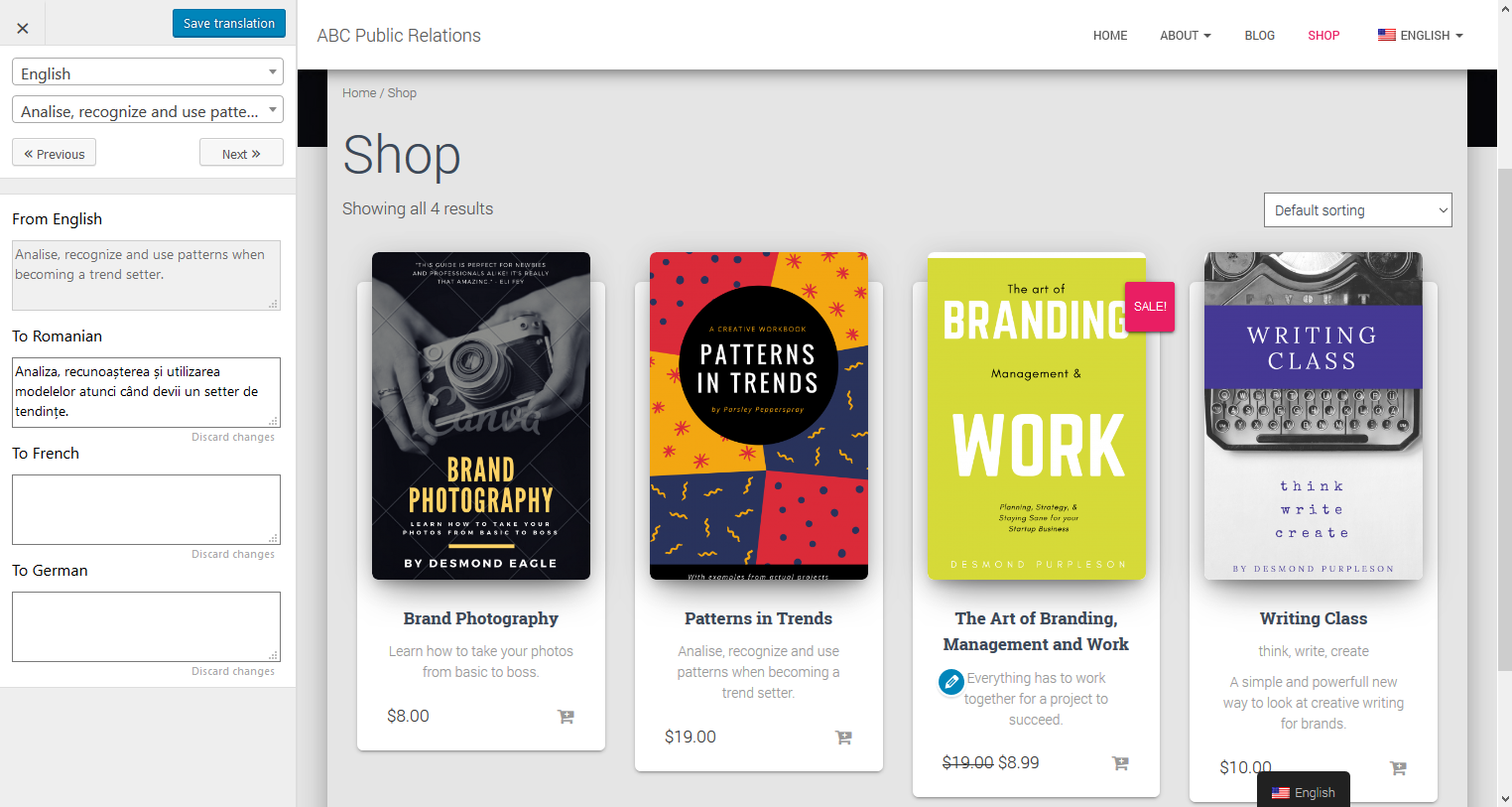The image size is (1512, 807).
Task: Add Writing Class to cart
Action: pos(1398,768)
